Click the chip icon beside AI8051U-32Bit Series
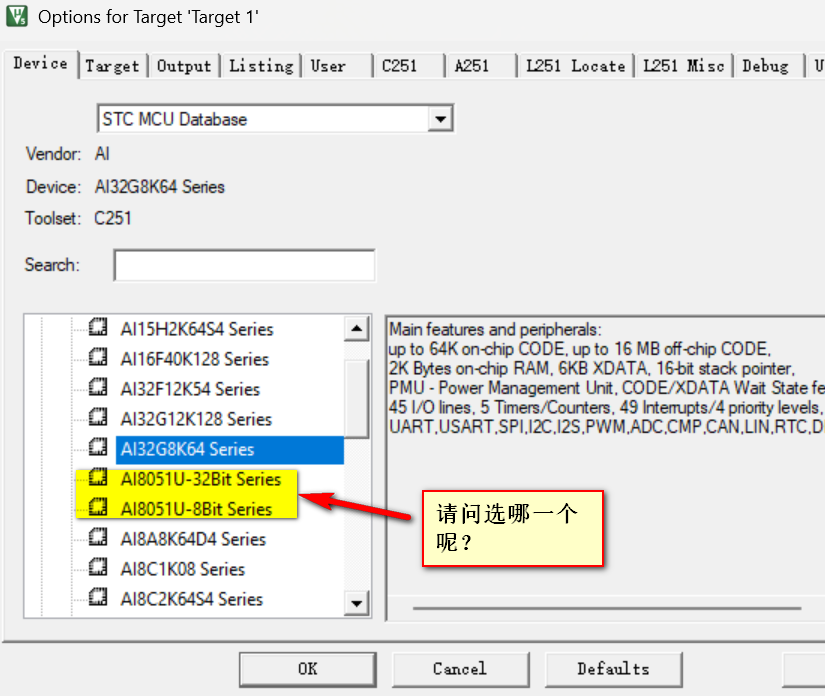The width and height of the screenshot is (825, 696). click(98, 478)
